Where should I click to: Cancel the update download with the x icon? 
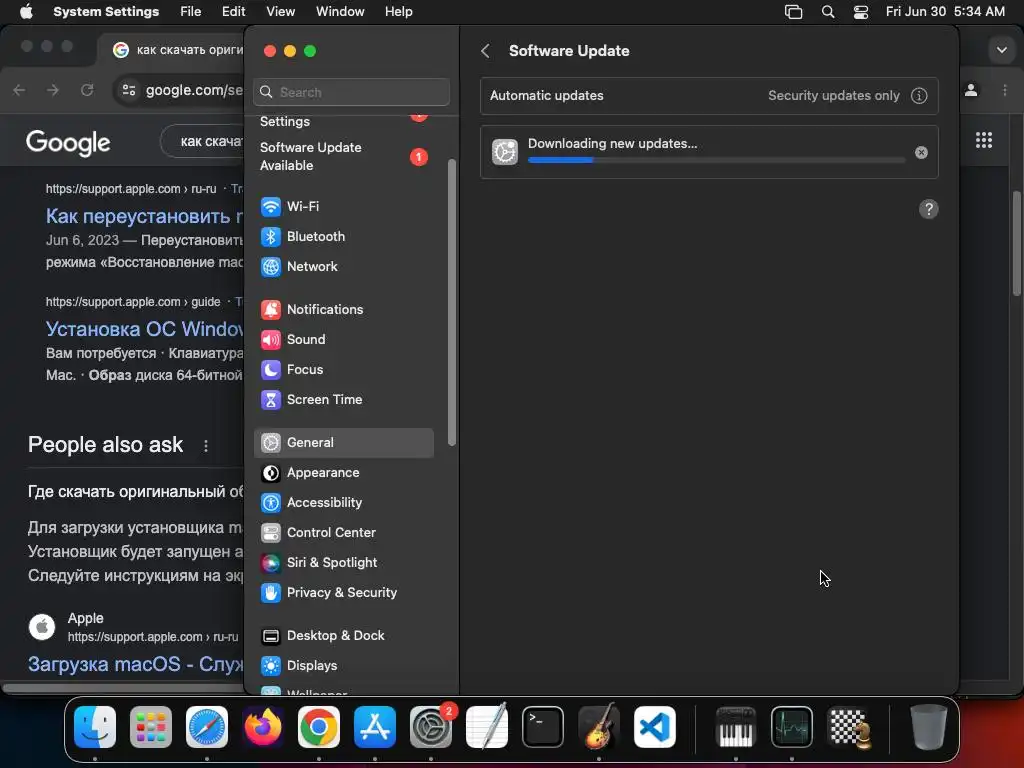pyautogui.click(x=921, y=153)
